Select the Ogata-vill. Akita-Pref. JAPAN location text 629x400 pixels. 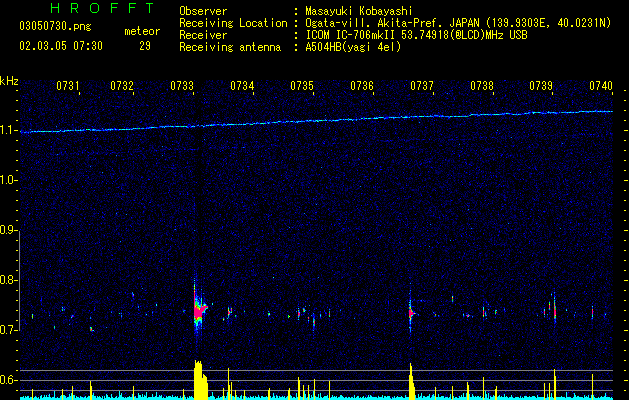coord(458,23)
